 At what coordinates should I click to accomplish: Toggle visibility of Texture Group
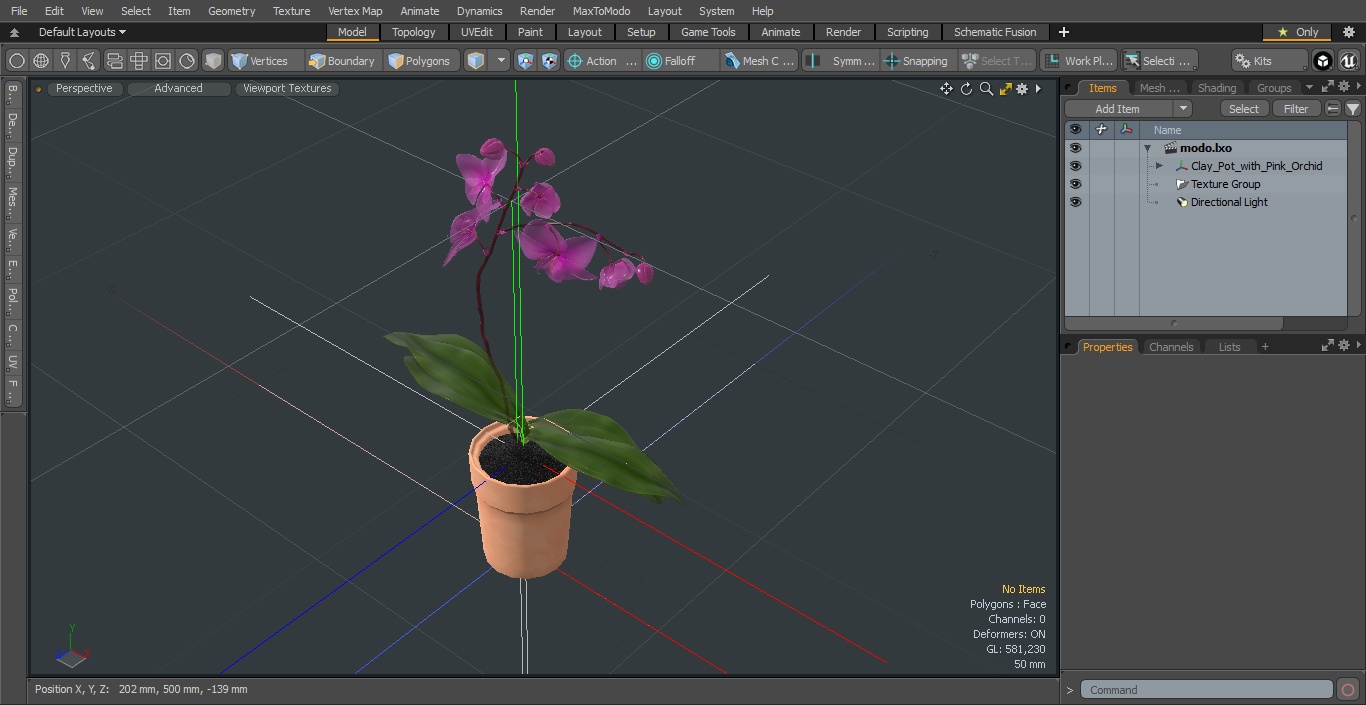click(1075, 184)
